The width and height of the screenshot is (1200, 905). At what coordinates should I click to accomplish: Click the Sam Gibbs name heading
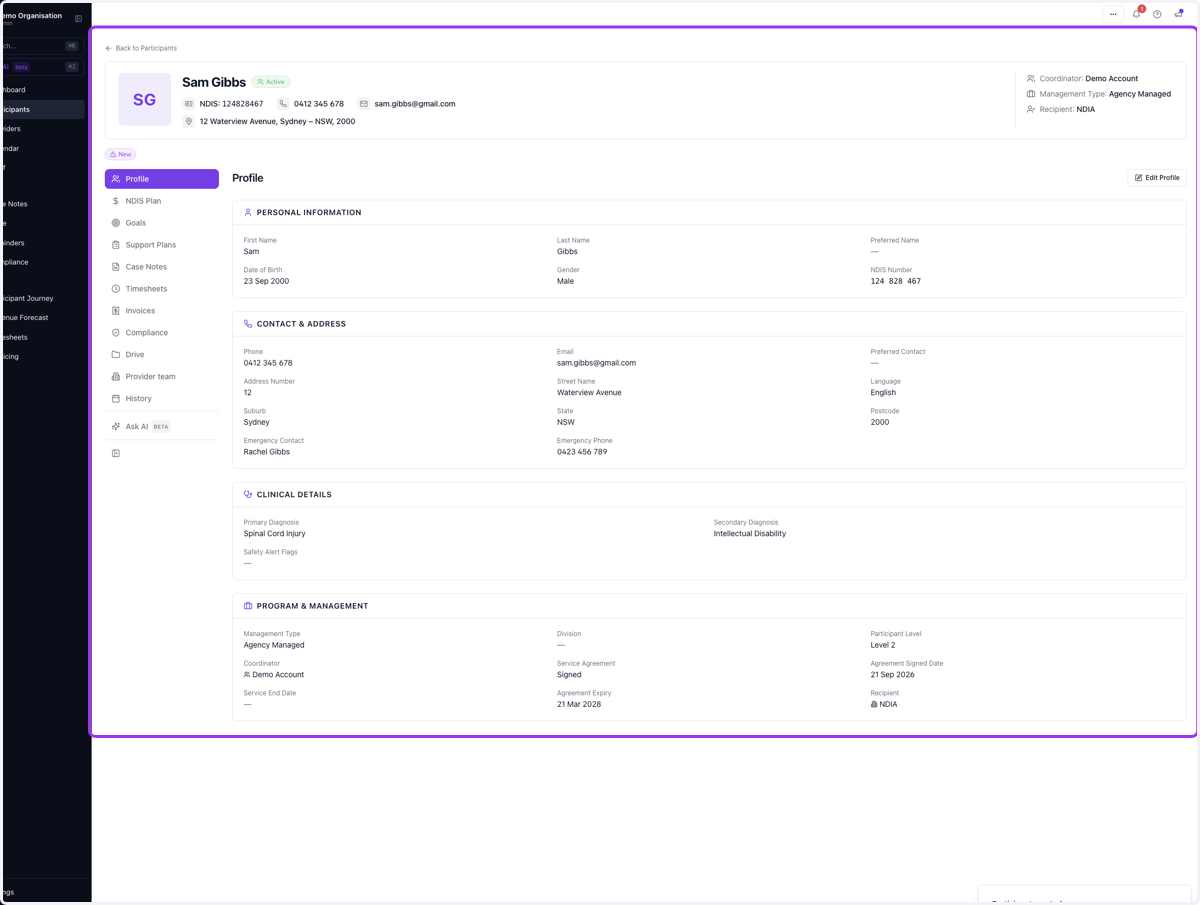pyautogui.click(x=214, y=82)
